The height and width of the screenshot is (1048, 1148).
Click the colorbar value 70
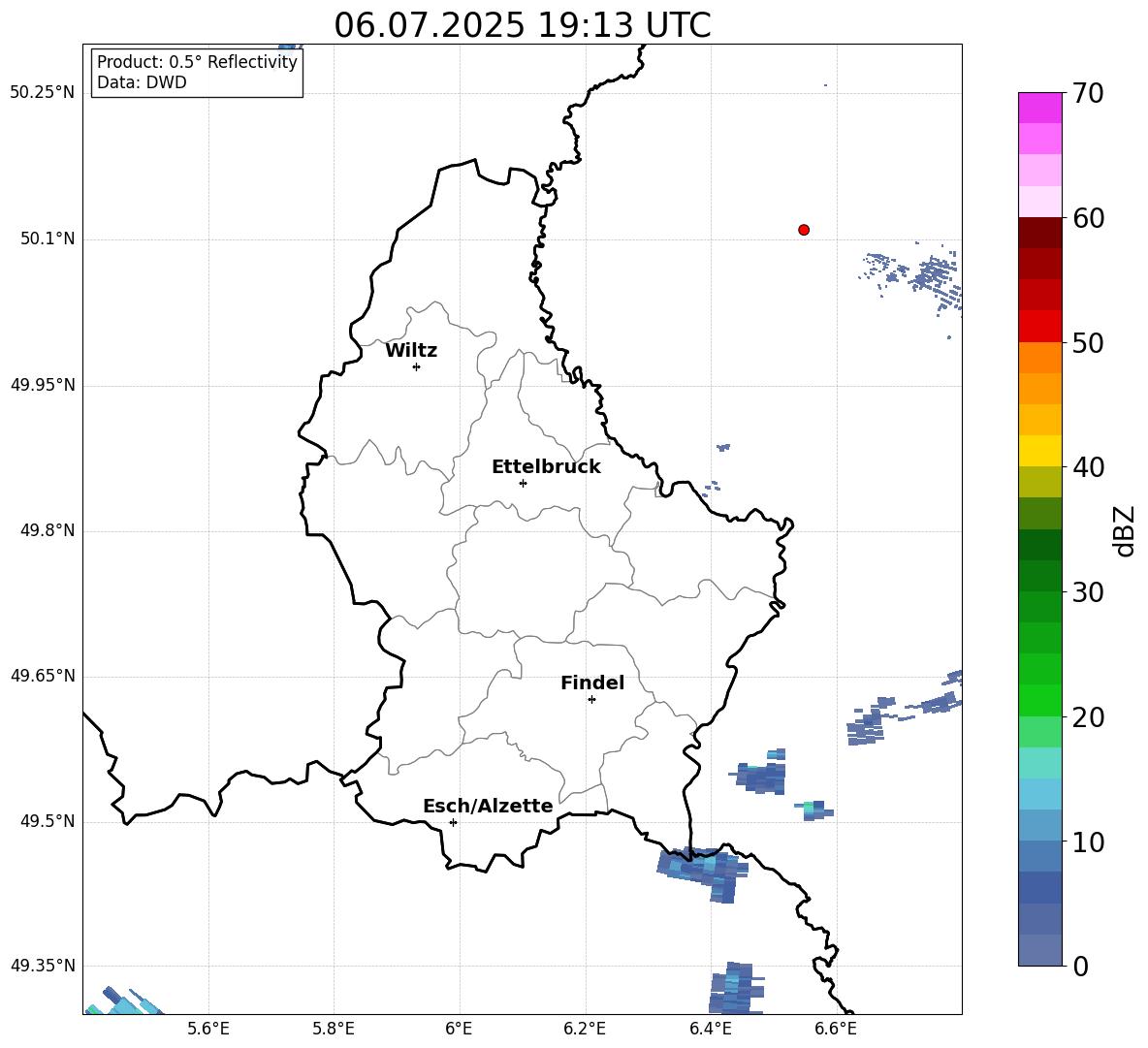(1088, 93)
